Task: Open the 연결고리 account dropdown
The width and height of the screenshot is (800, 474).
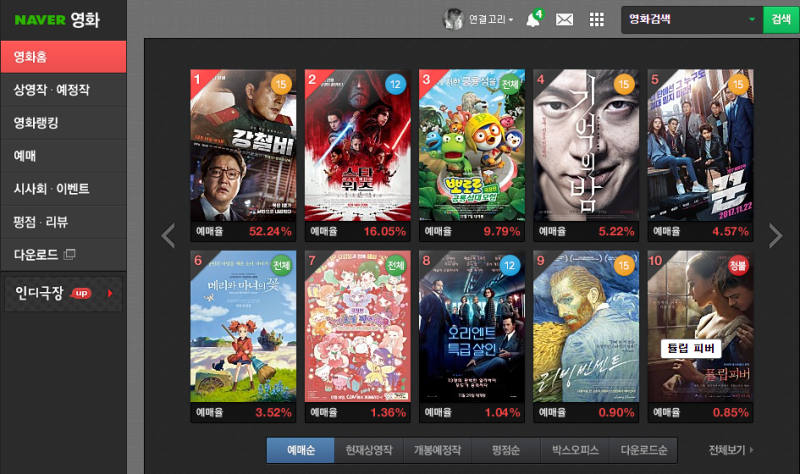Action: coord(491,19)
